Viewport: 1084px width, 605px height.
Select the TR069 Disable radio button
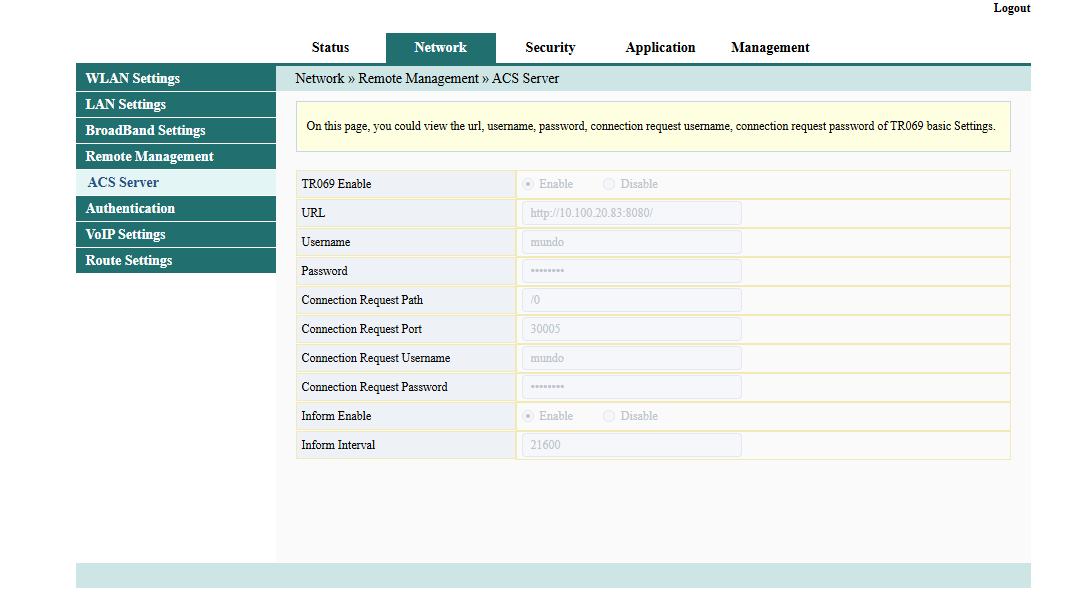[x=608, y=184]
